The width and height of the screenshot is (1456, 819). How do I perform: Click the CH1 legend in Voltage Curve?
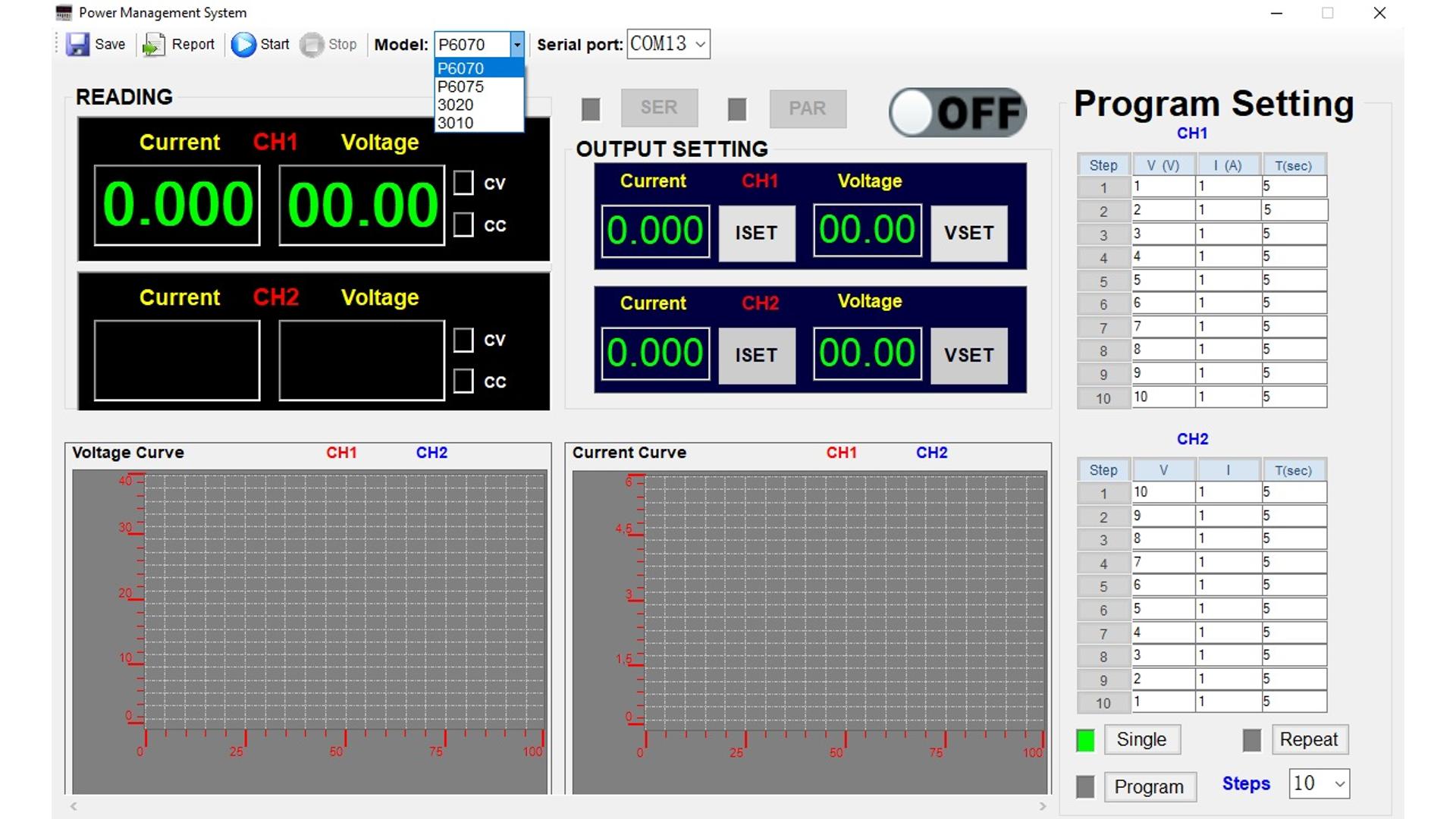tap(341, 453)
